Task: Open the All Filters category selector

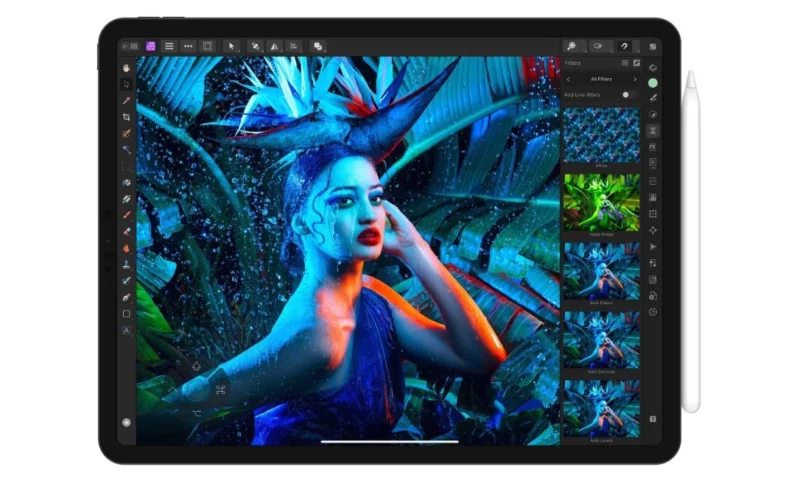Action: (601, 78)
